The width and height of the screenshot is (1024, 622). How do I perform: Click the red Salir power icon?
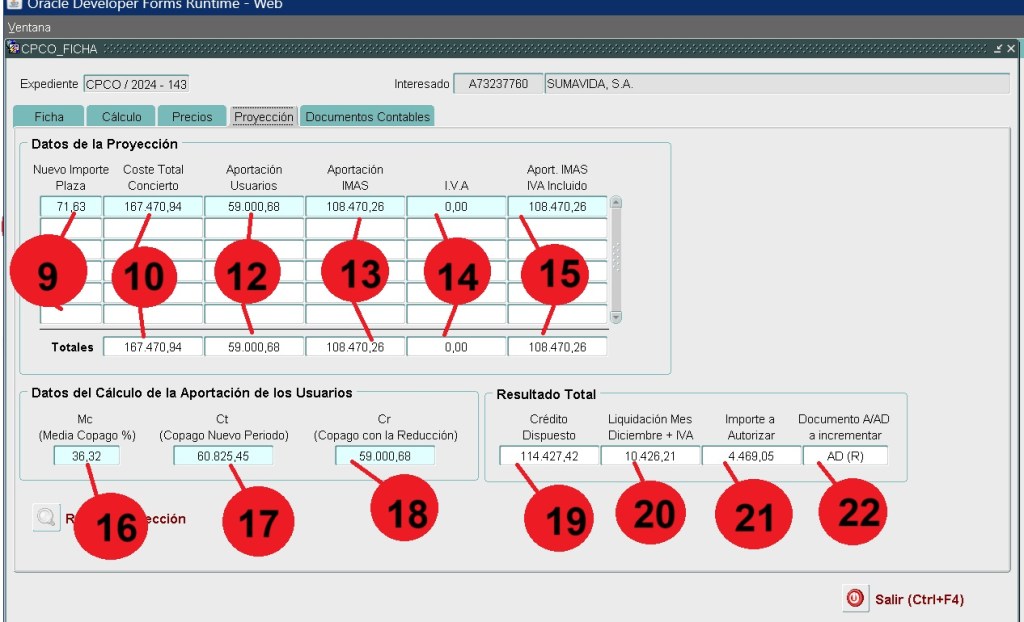coord(855,599)
